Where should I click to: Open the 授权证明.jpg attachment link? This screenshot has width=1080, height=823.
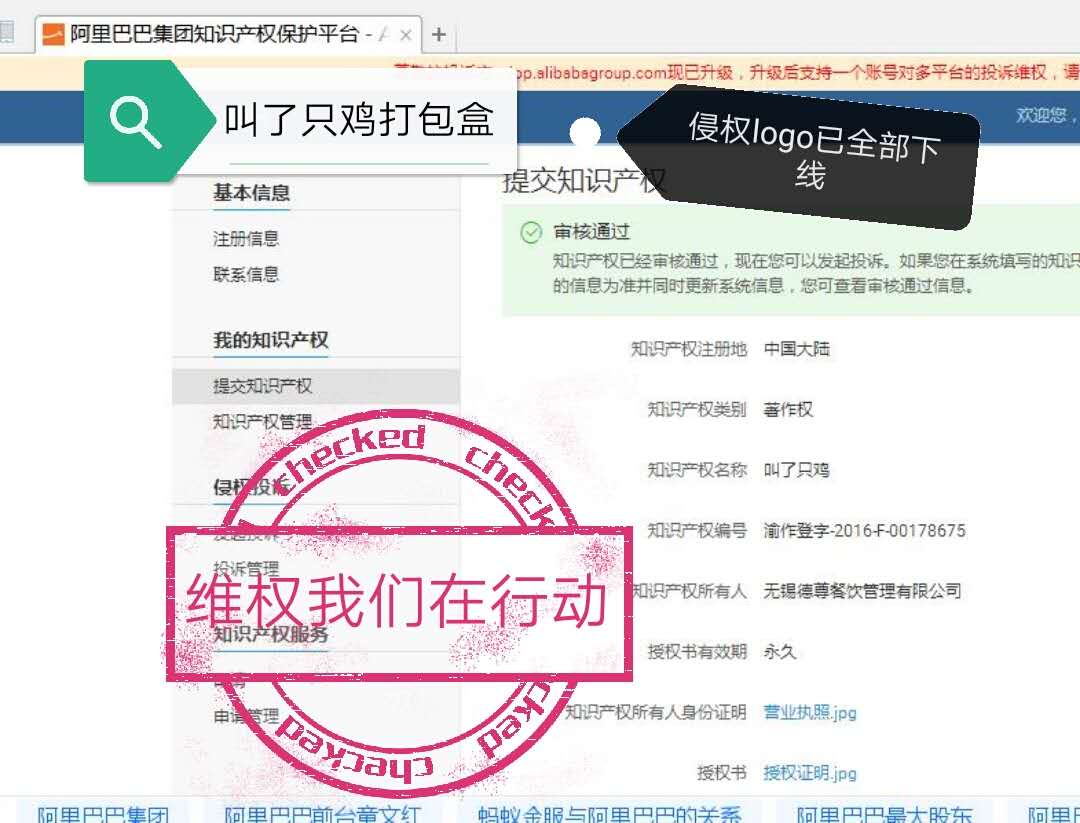[x=810, y=773]
